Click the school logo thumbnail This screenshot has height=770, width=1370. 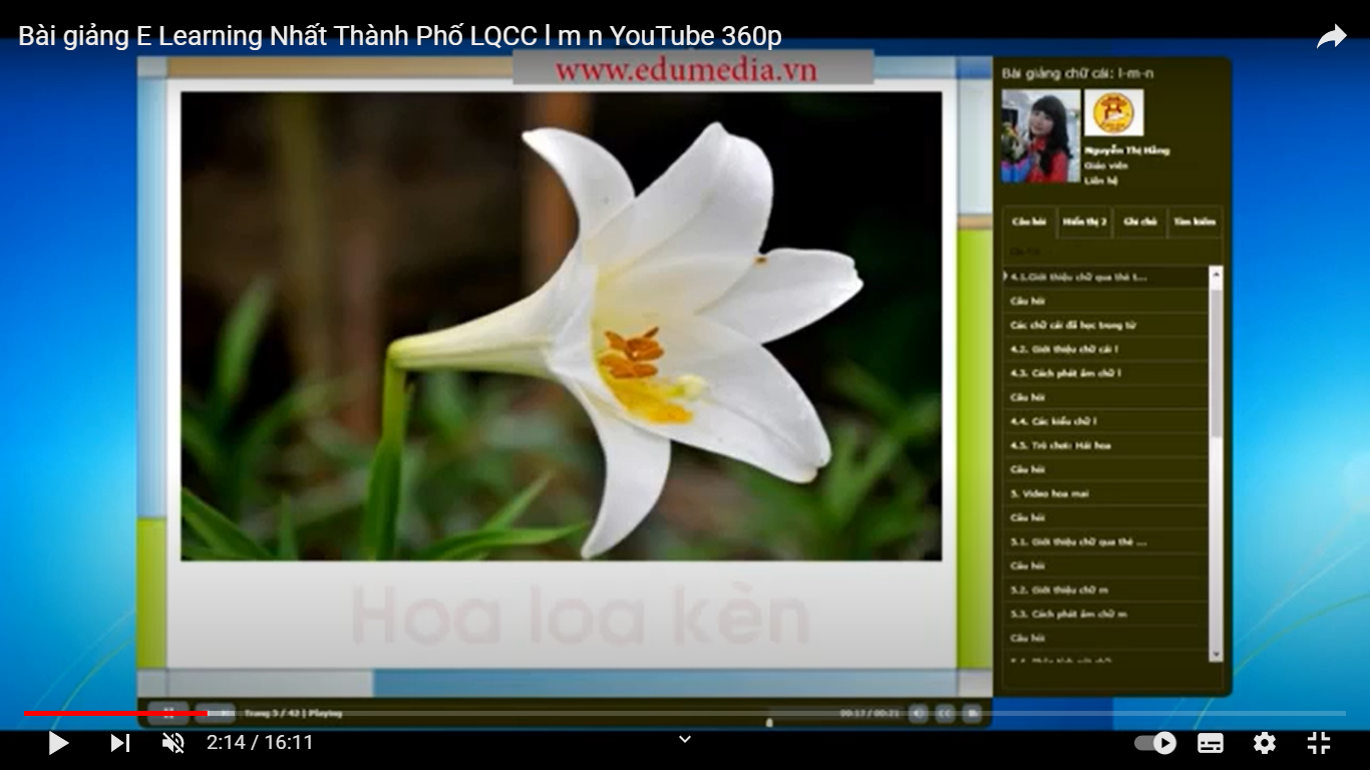1113,113
